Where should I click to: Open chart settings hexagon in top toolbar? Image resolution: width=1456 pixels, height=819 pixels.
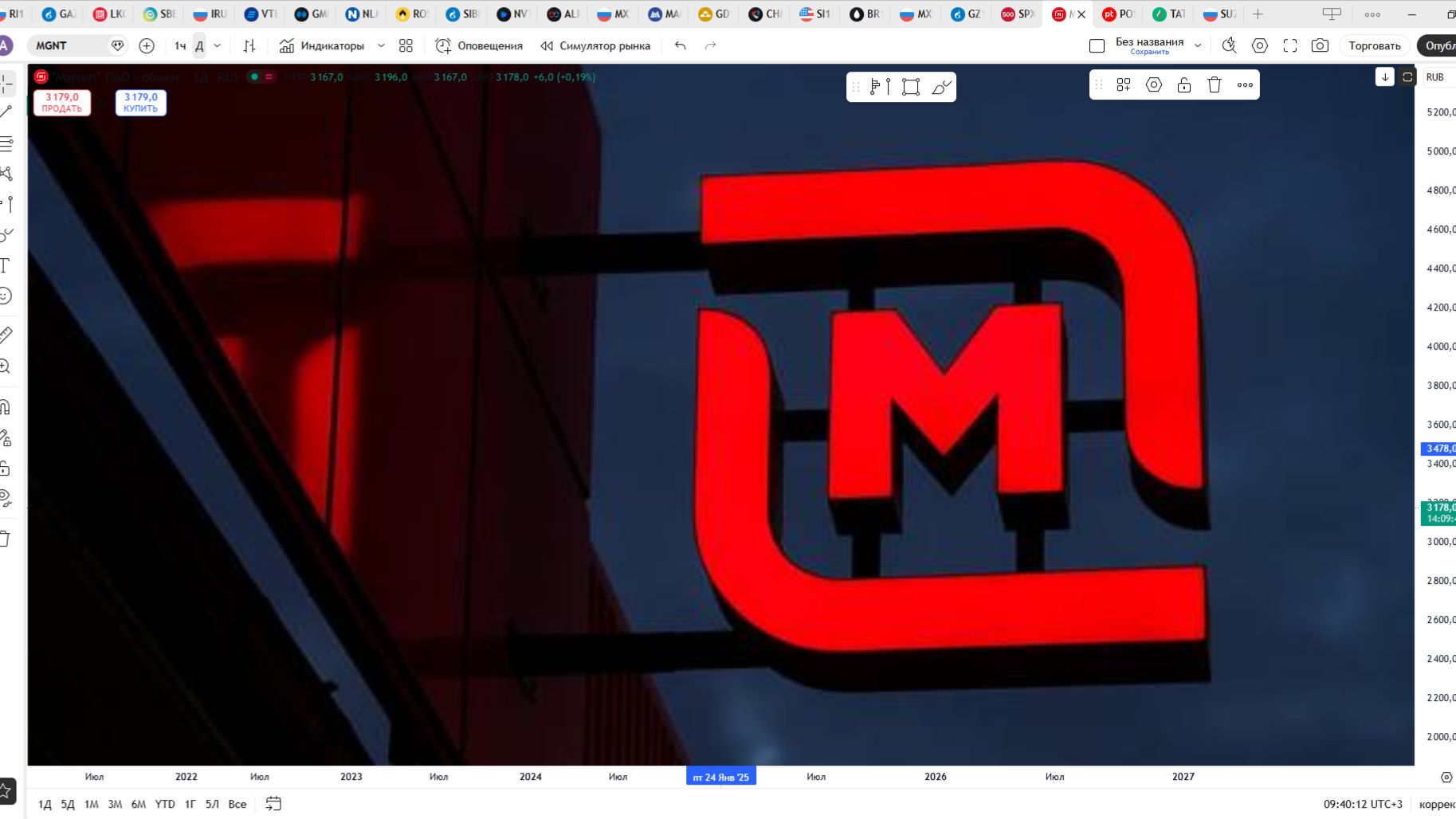pos(1259,45)
